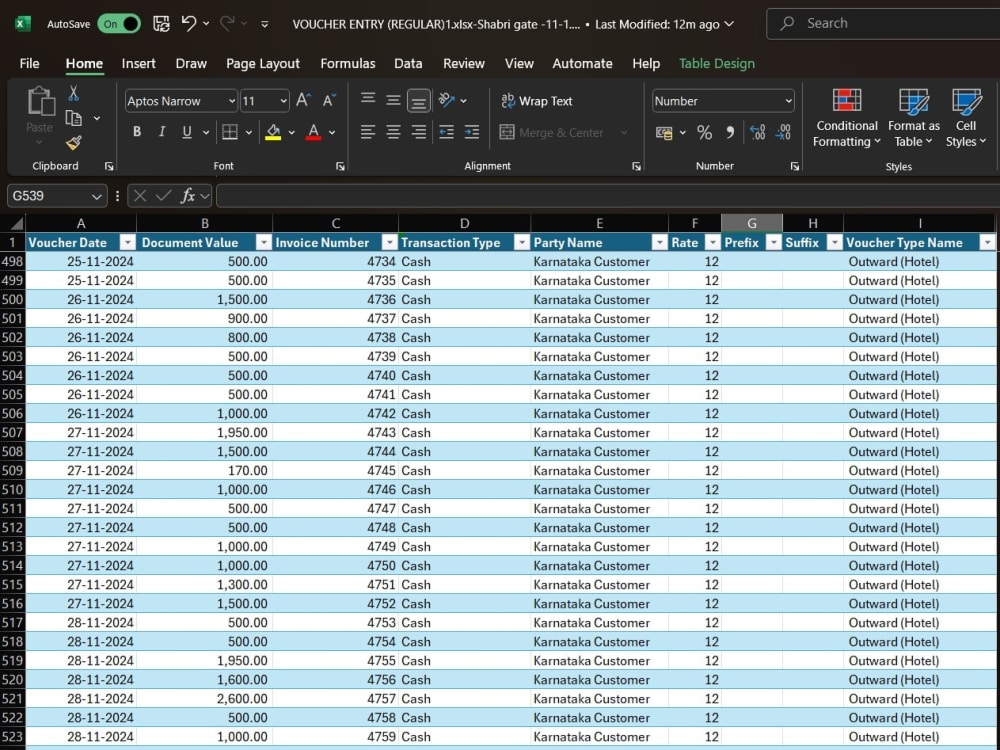Switch to the Formulas tab

tap(348, 63)
